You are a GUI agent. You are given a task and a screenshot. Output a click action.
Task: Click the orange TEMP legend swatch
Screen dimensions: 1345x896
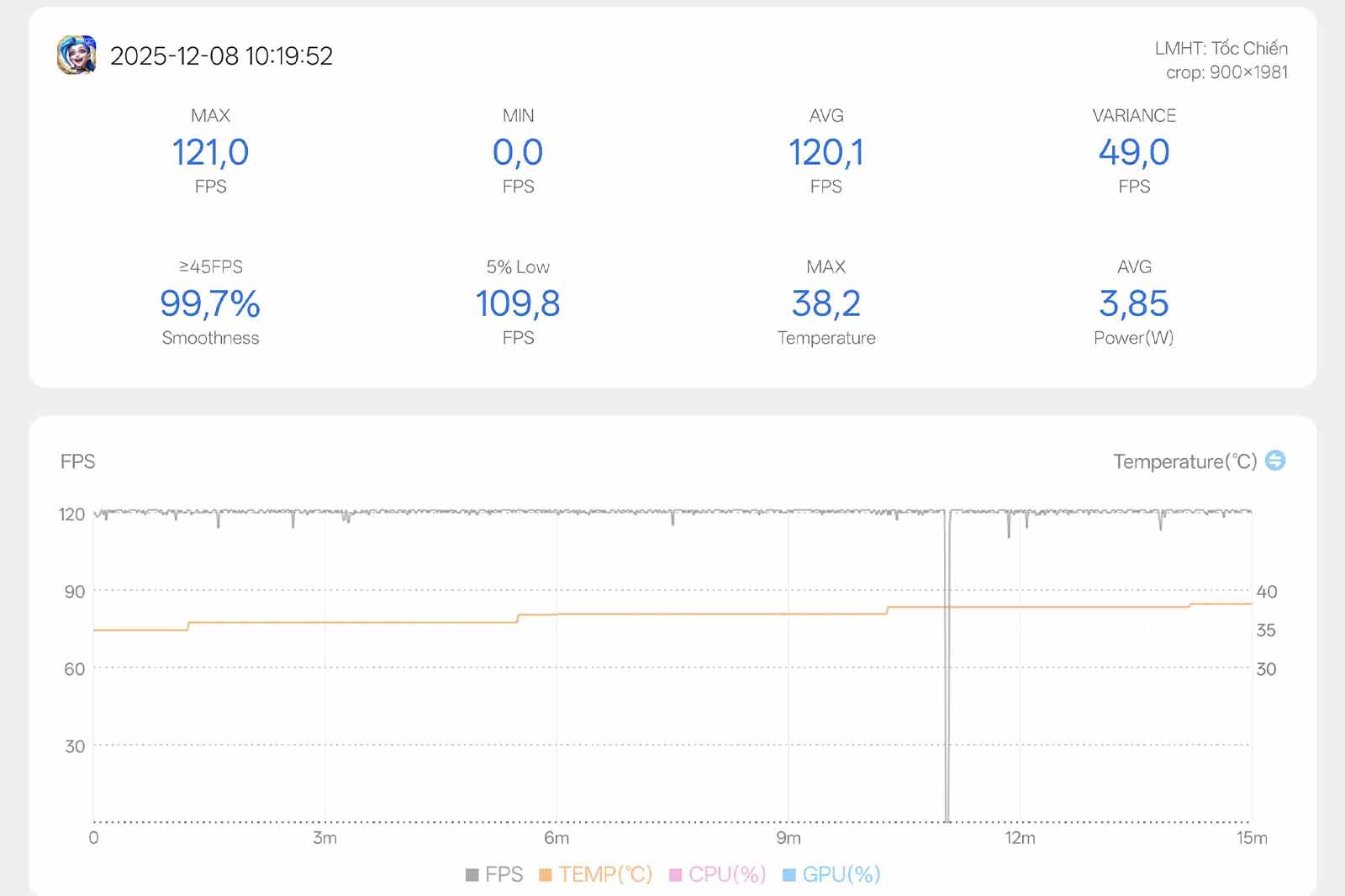546,875
